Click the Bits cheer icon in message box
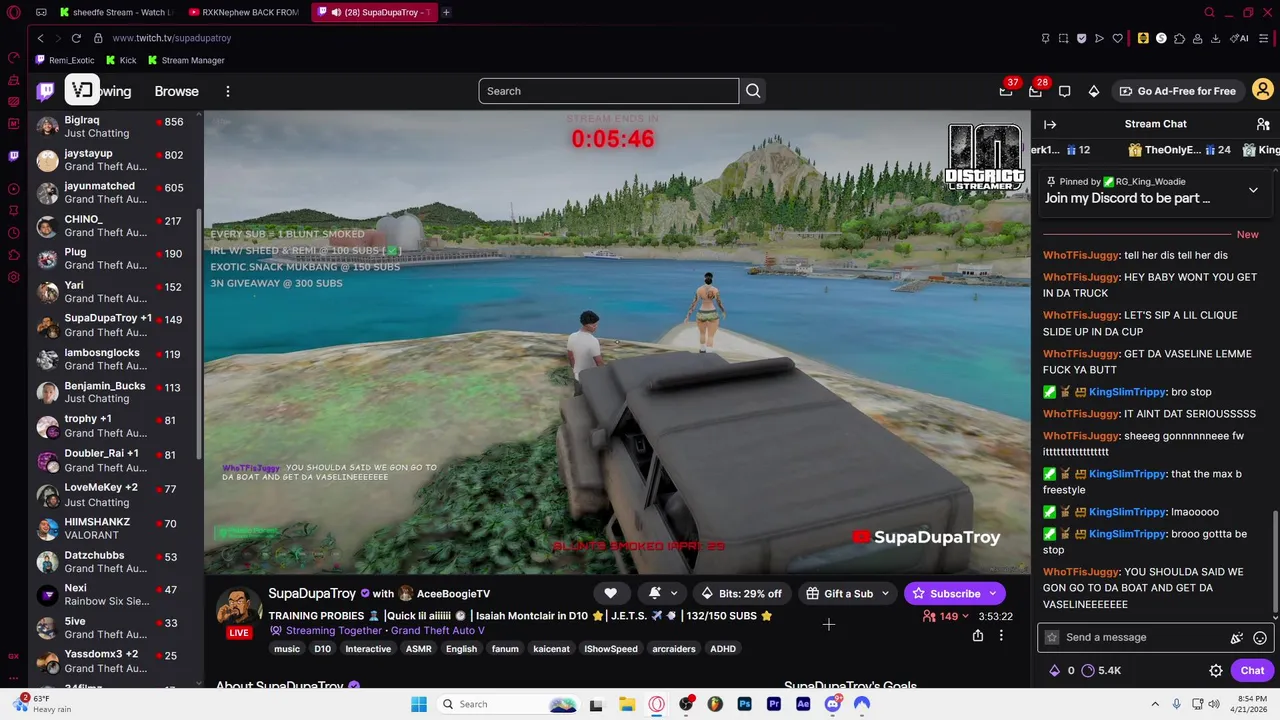 1237,637
